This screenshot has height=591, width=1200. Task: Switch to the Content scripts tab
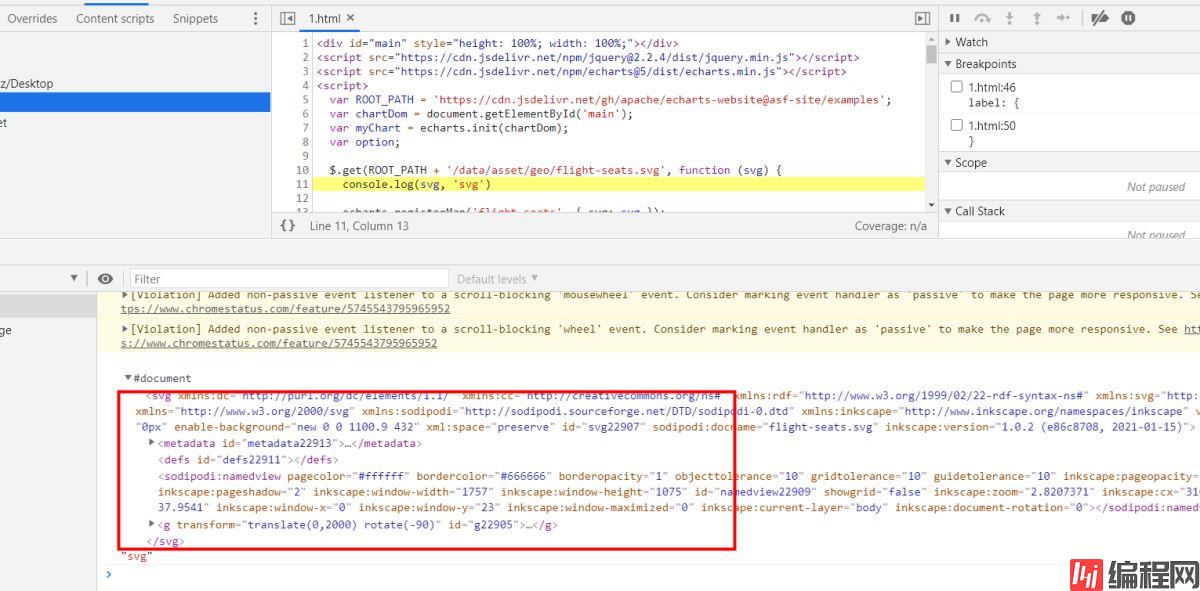115,18
